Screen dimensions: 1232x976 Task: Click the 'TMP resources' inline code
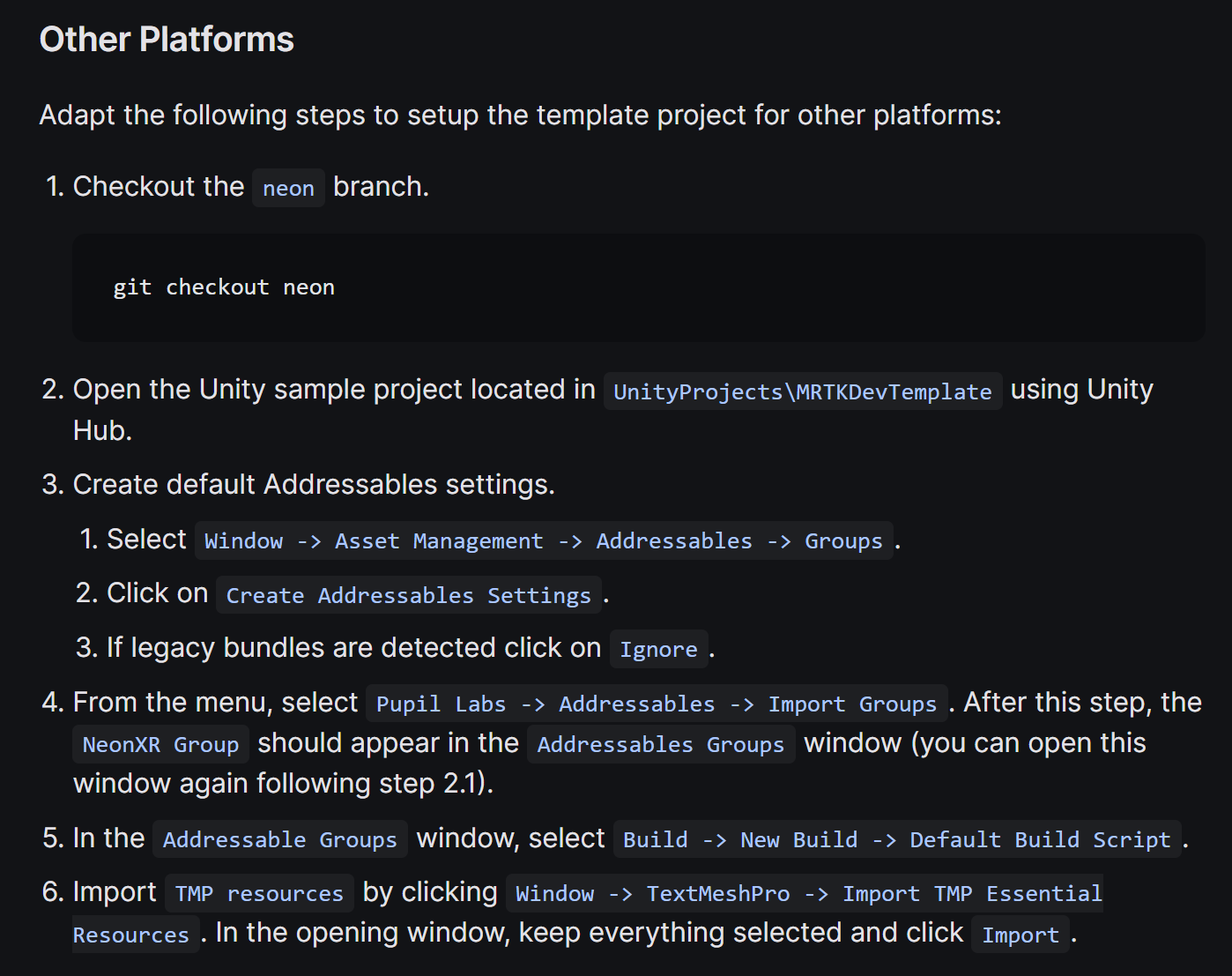tap(259, 893)
